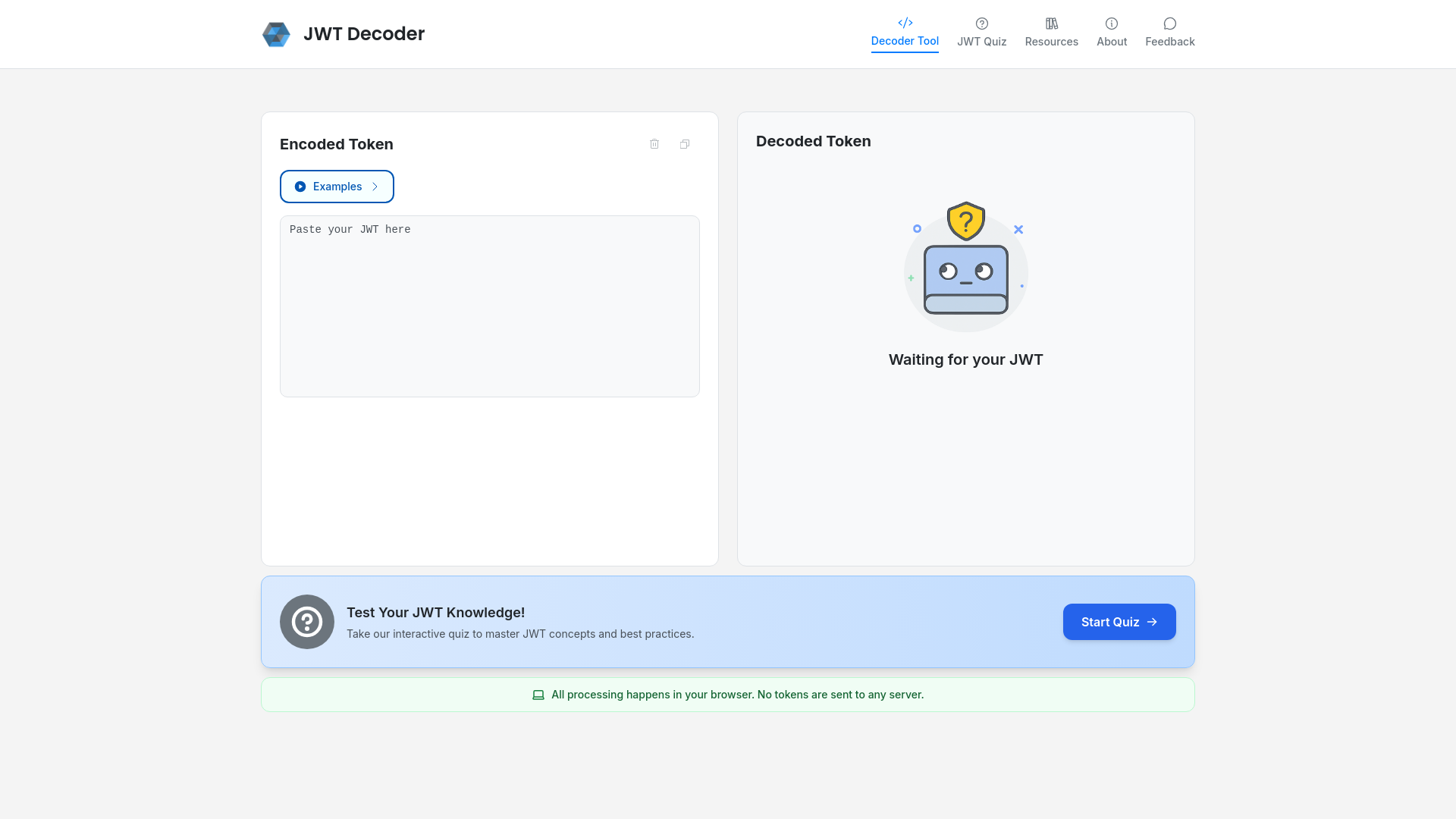Click the JWT Decoder logo icon
This screenshot has height=819, width=1456.
click(276, 34)
